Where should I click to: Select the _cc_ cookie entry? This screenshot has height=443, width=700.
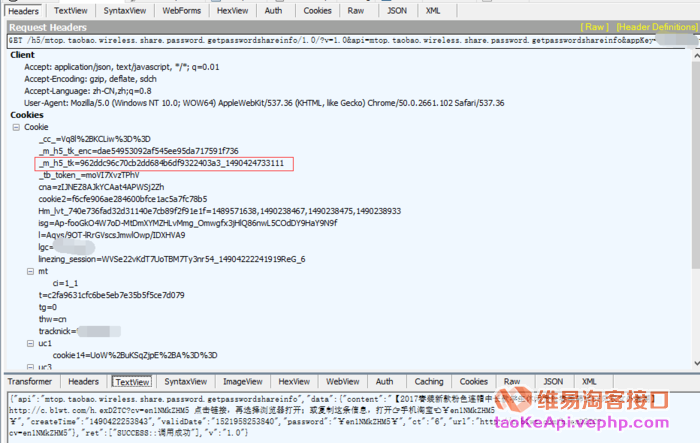[x=95, y=139]
